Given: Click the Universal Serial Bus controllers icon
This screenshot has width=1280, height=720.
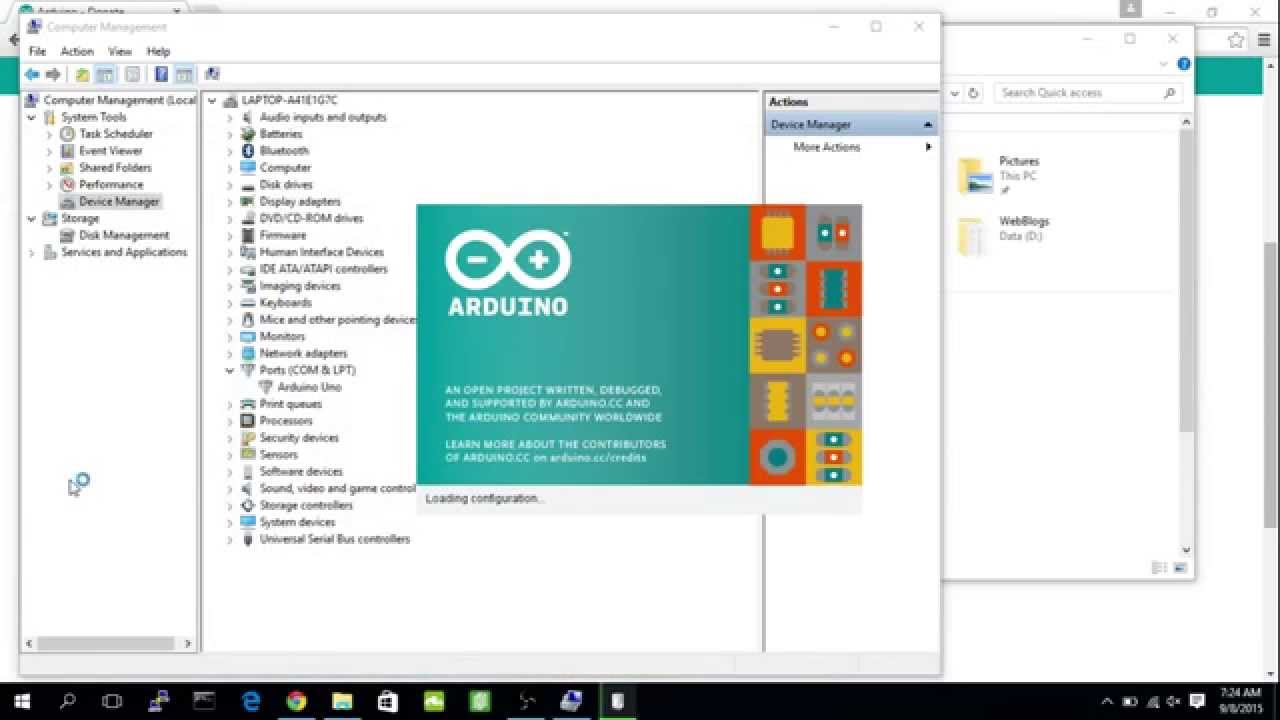Looking at the screenshot, I should point(248,539).
